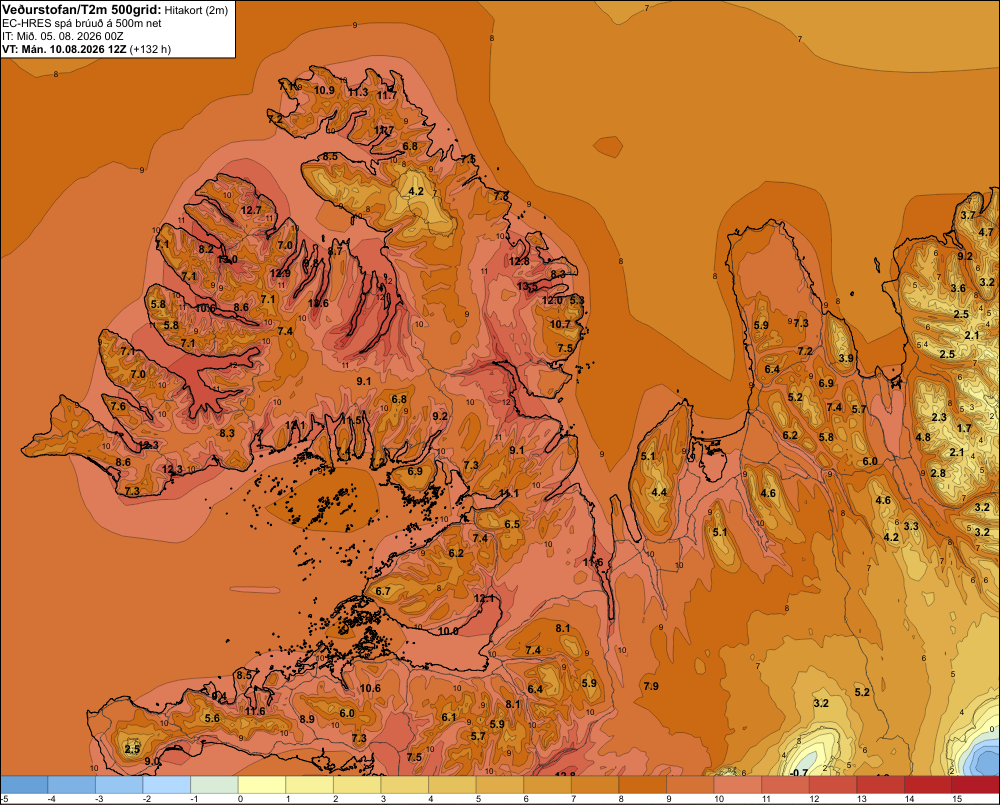Click the 8.9 temperature label on the map
Viewport: 1000px width, 805px height.
point(307,719)
